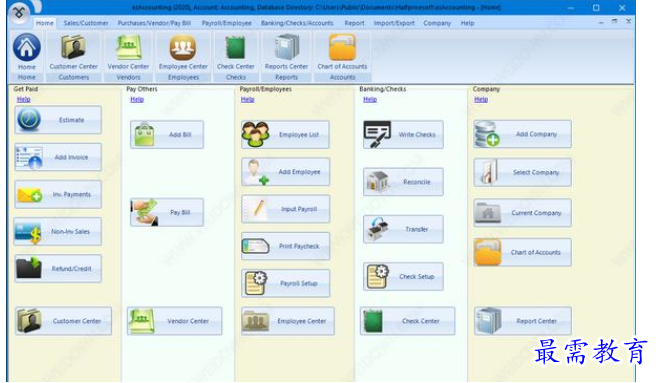Click the Add Bill button

[167, 135]
